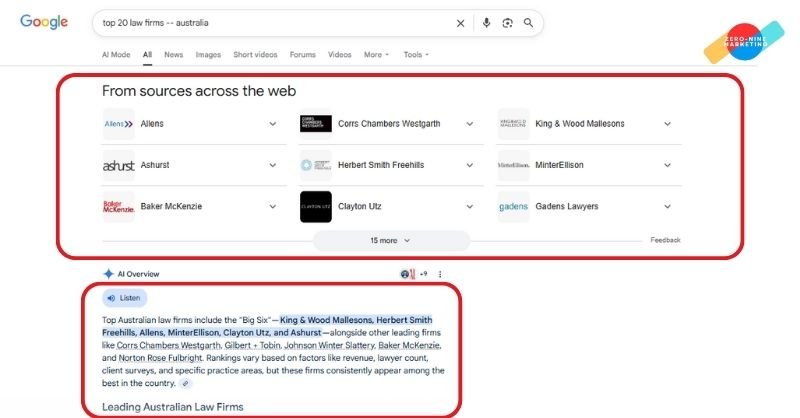The width and height of the screenshot is (800, 418).
Task: Select the All results tab
Action: point(147,55)
